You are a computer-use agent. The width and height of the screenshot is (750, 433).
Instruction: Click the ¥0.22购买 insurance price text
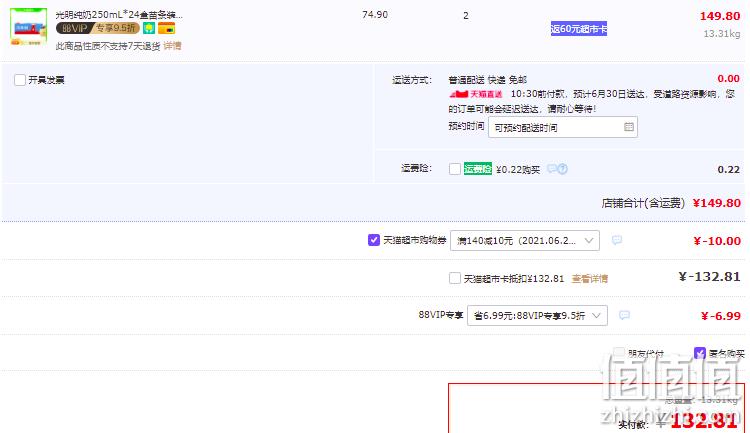pyautogui.click(x=518, y=169)
